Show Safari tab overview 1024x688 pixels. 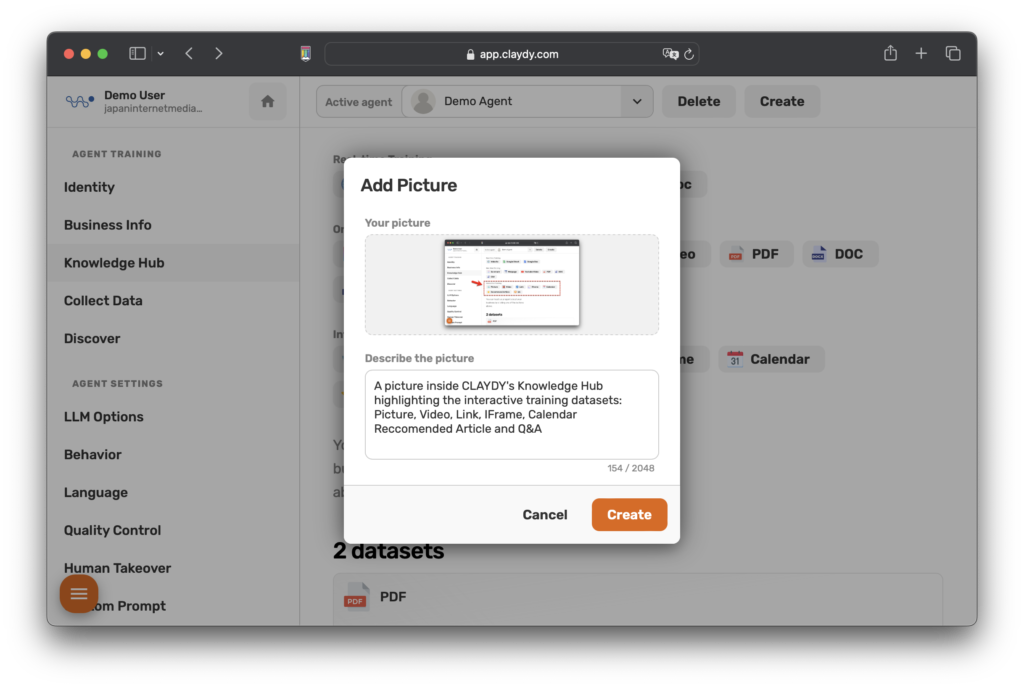[x=953, y=54]
